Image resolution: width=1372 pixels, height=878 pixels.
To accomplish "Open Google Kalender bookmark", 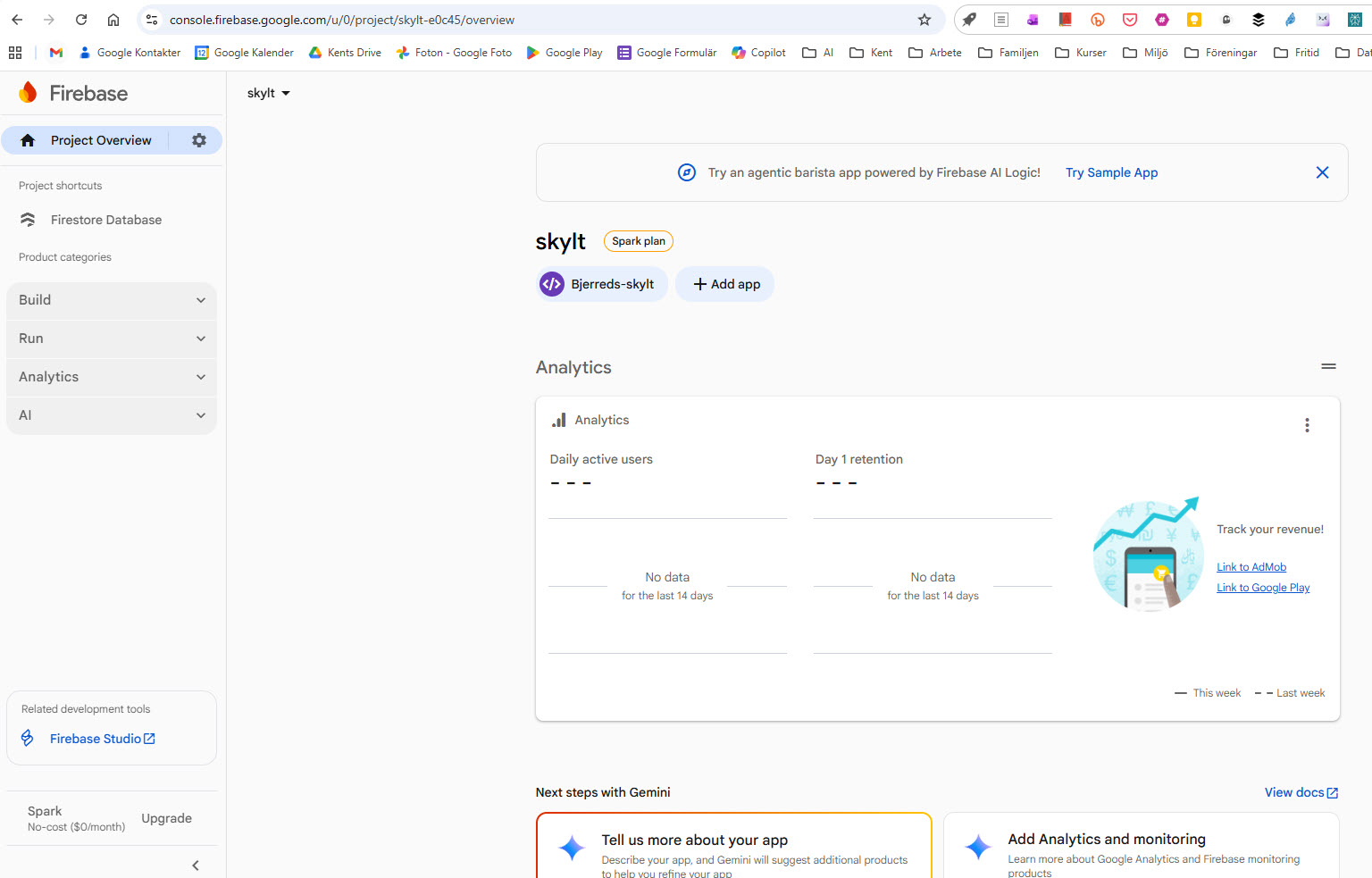I will click(x=244, y=53).
